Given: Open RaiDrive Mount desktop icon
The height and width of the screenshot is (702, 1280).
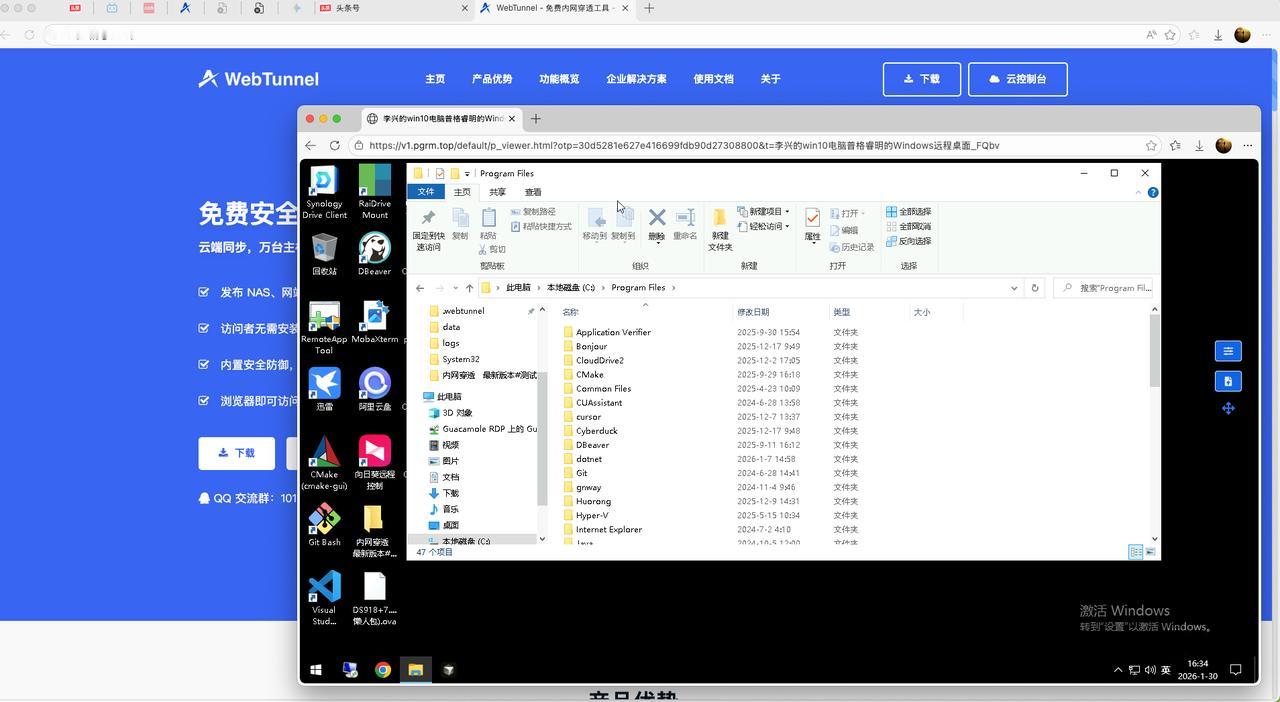Looking at the screenshot, I should (x=375, y=192).
